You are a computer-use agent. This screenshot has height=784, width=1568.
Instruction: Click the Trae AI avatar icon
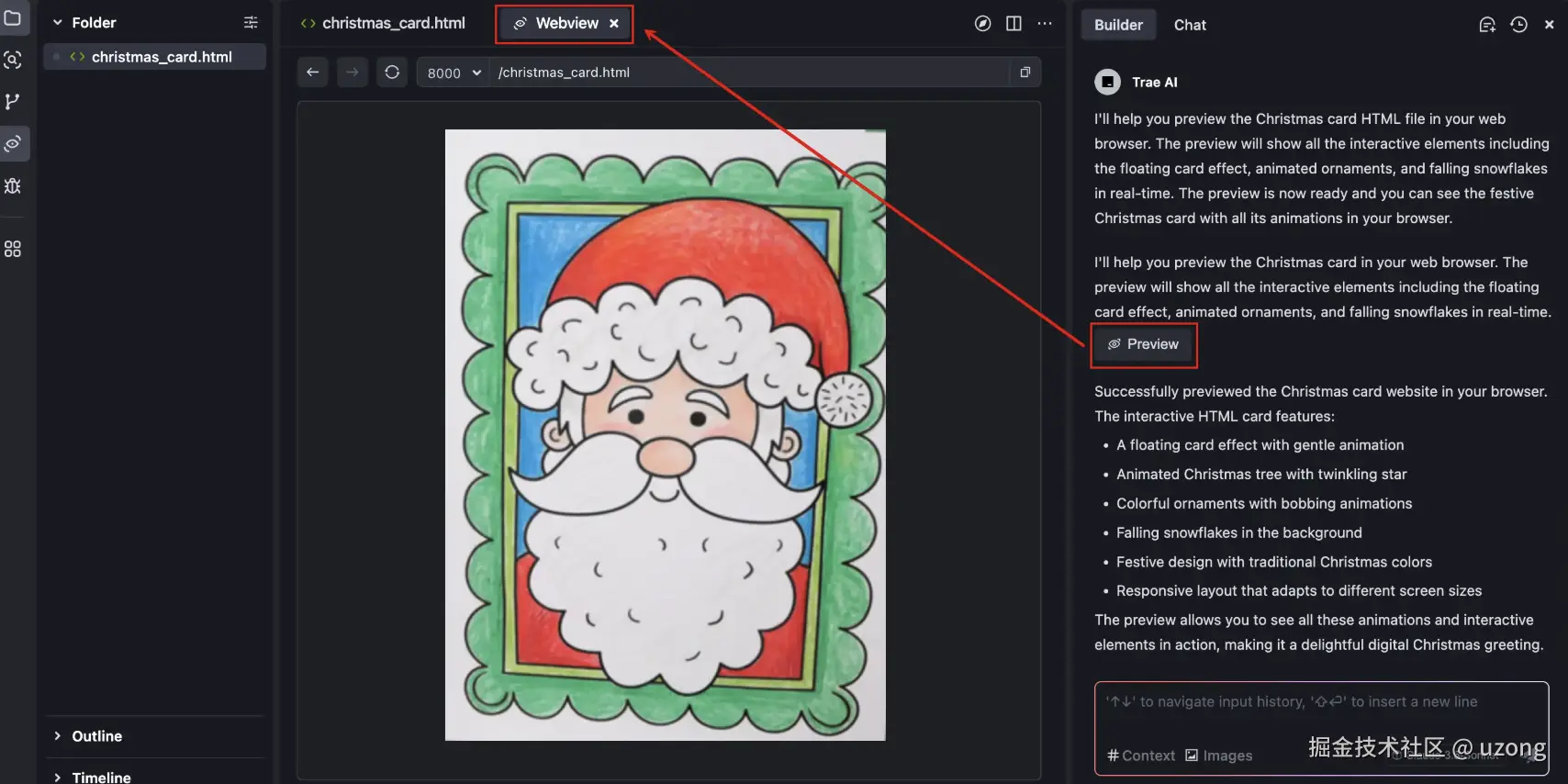coord(1108,83)
